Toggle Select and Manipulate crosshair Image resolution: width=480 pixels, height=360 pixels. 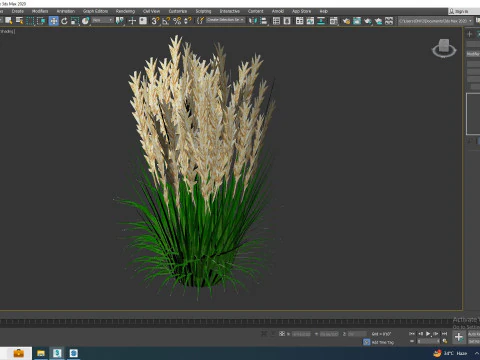[x=132, y=21]
